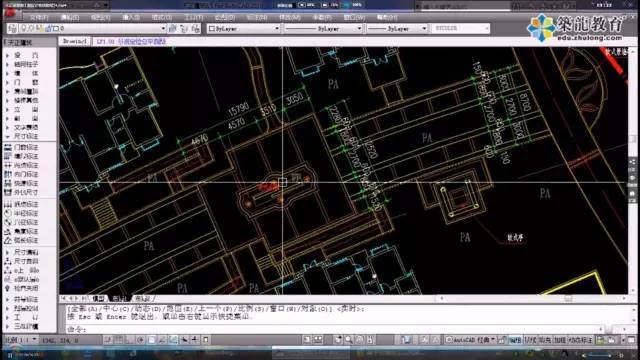This screenshot has width=640, height=360.
Task: Switch to the 布局2 layout tab
Action: click(142, 299)
